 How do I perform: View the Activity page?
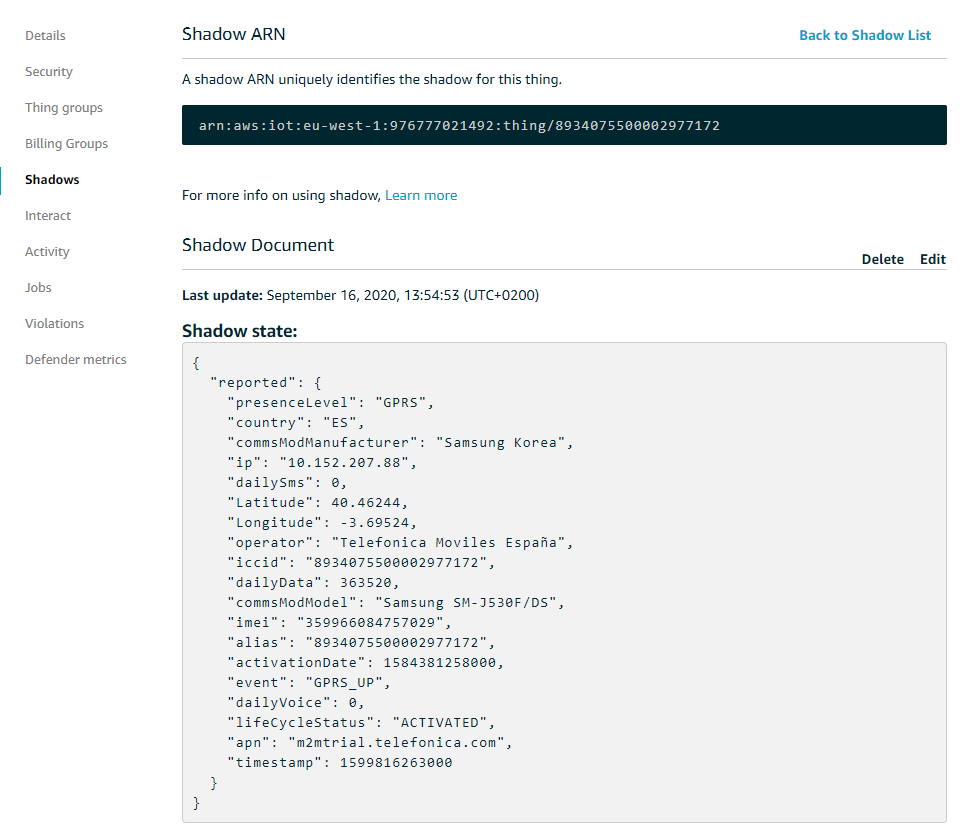(47, 252)
